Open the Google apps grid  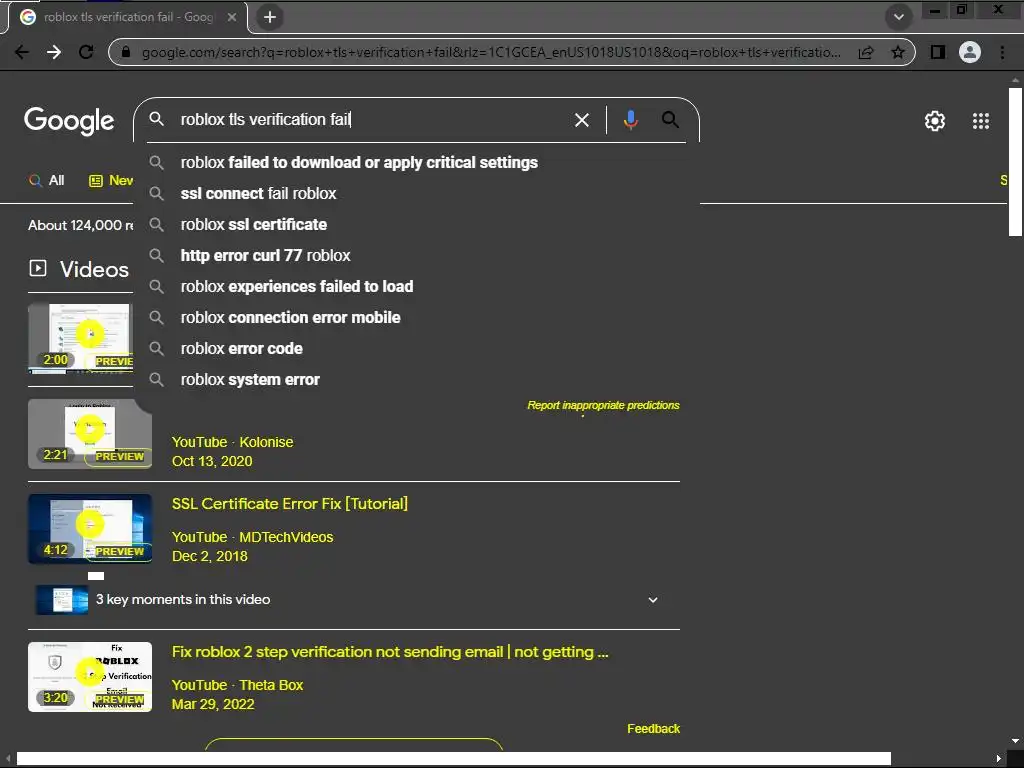[980, 121]
